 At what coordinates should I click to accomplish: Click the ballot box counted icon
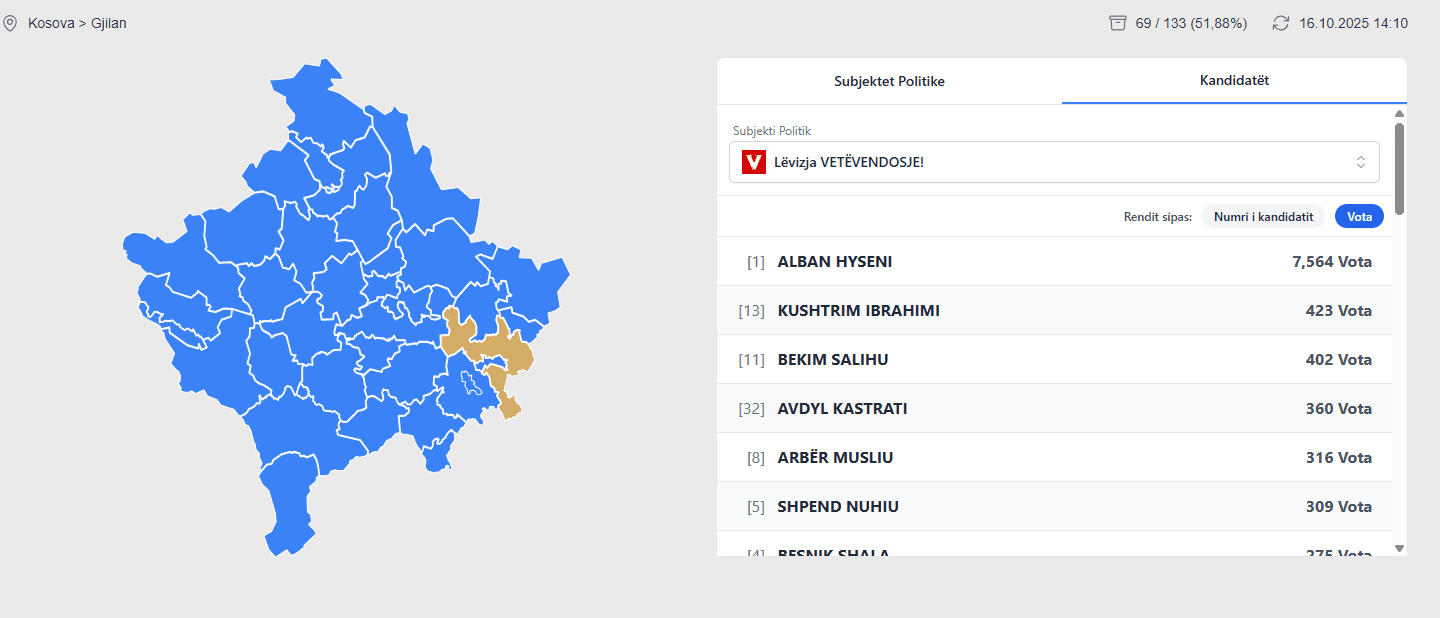[1118, 23]
